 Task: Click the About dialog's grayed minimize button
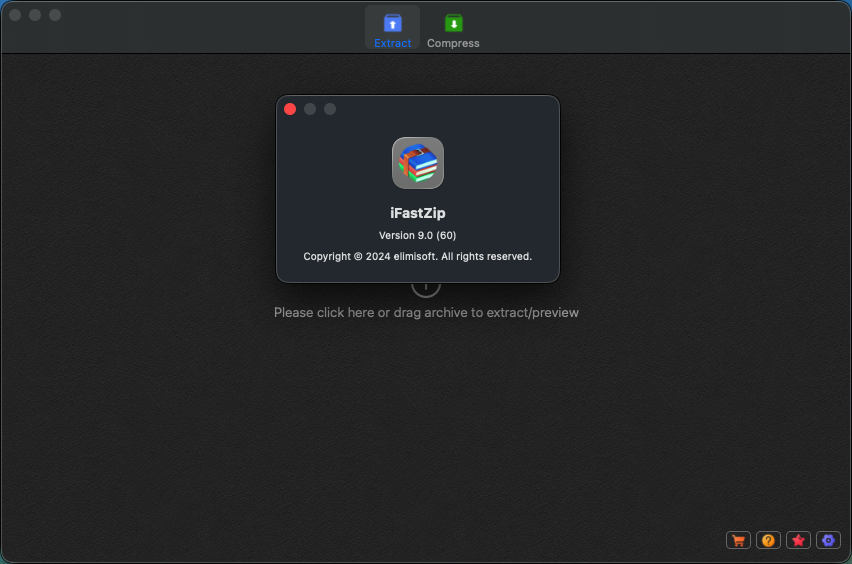coord(310,109)
